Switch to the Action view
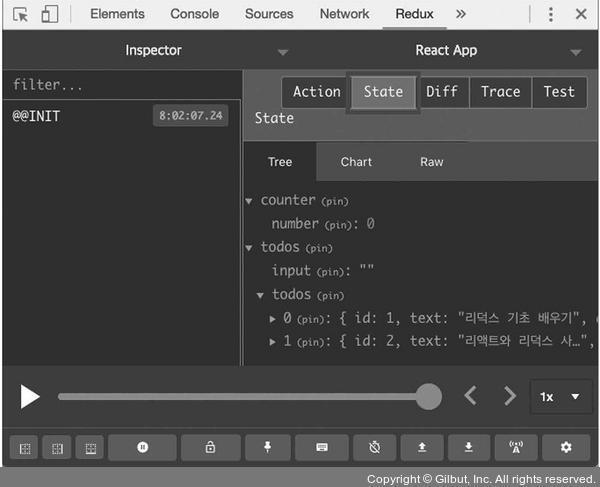The image size is (600, 487). [x=316, y=92]
